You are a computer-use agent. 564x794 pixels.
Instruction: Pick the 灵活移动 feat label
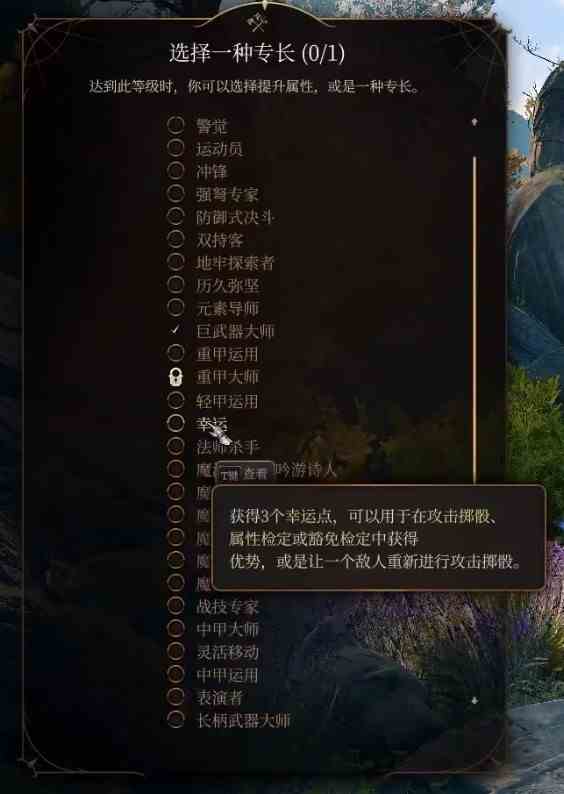(228, 651)
